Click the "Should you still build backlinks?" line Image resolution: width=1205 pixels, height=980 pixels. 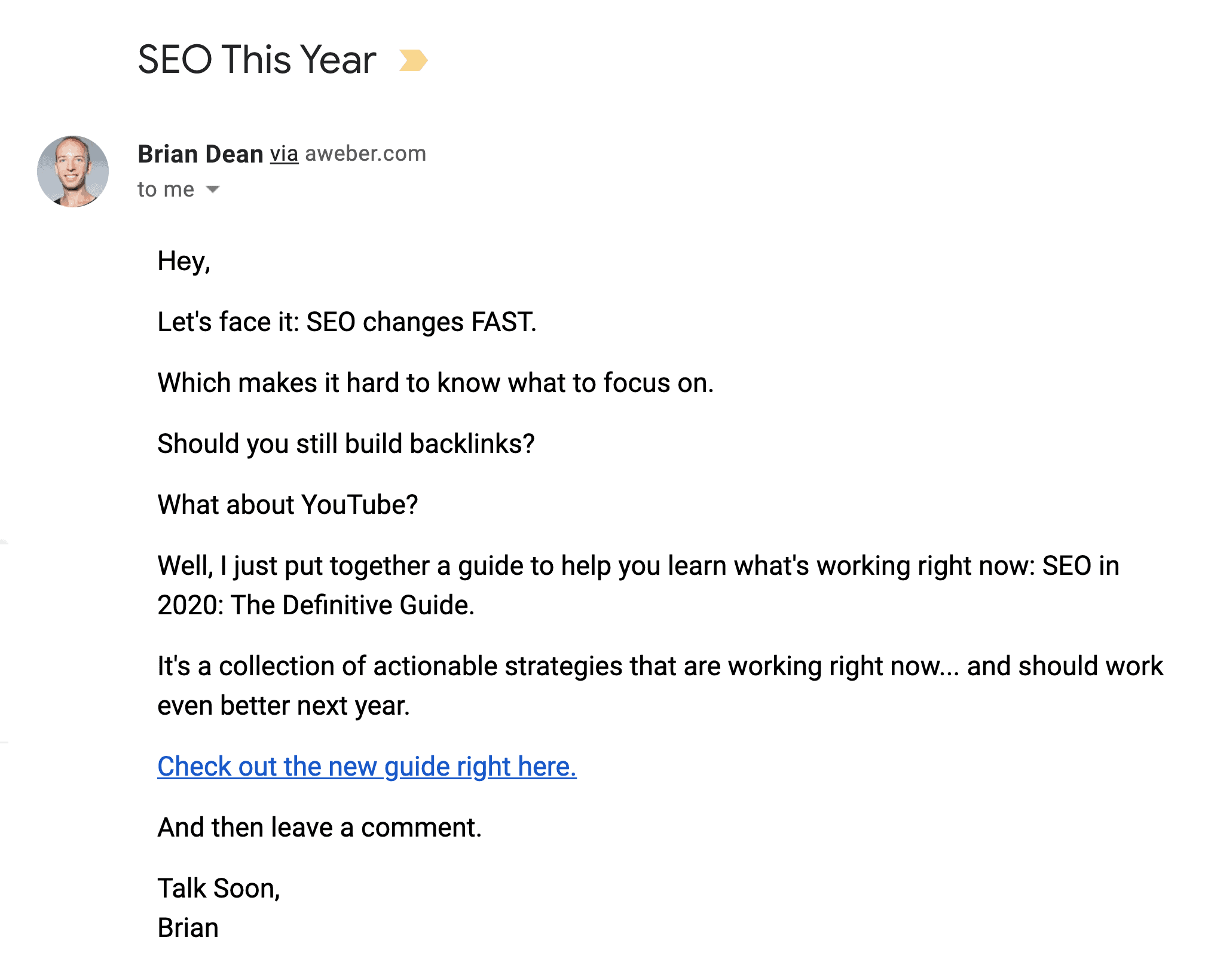click(346, 444)
